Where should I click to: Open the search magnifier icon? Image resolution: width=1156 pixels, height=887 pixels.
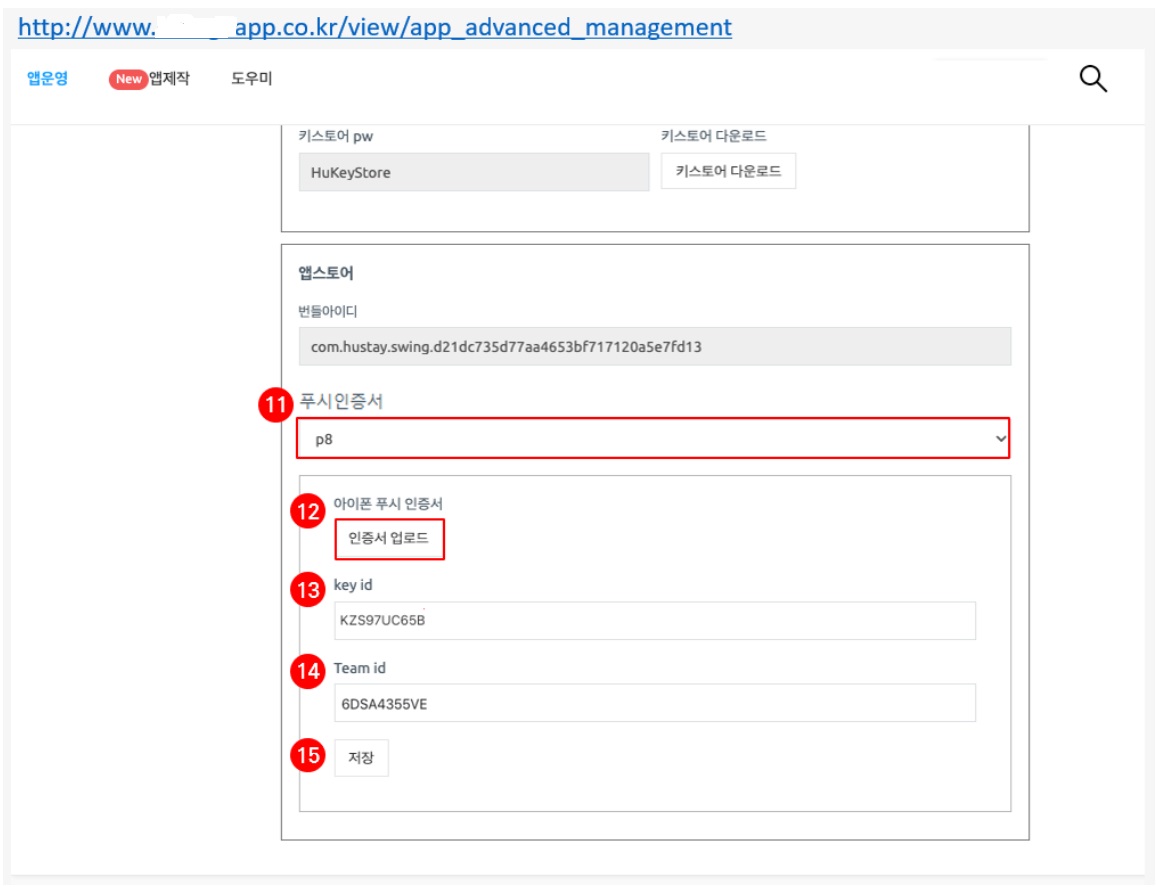click(x=1093, y=78)
